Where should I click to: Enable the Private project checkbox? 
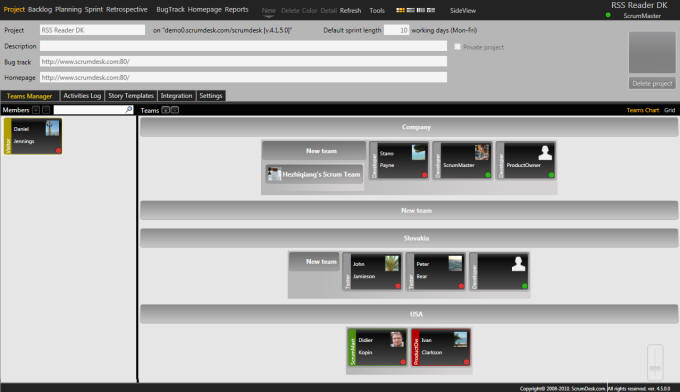pyautogui.click(x=457, y=46)
